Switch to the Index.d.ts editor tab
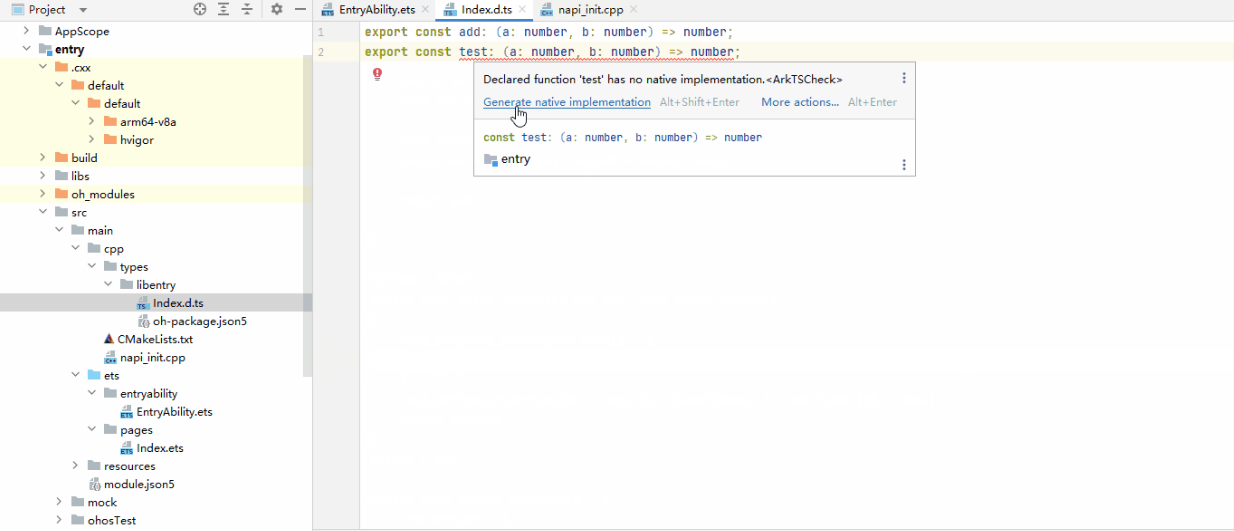 (484, 9)
